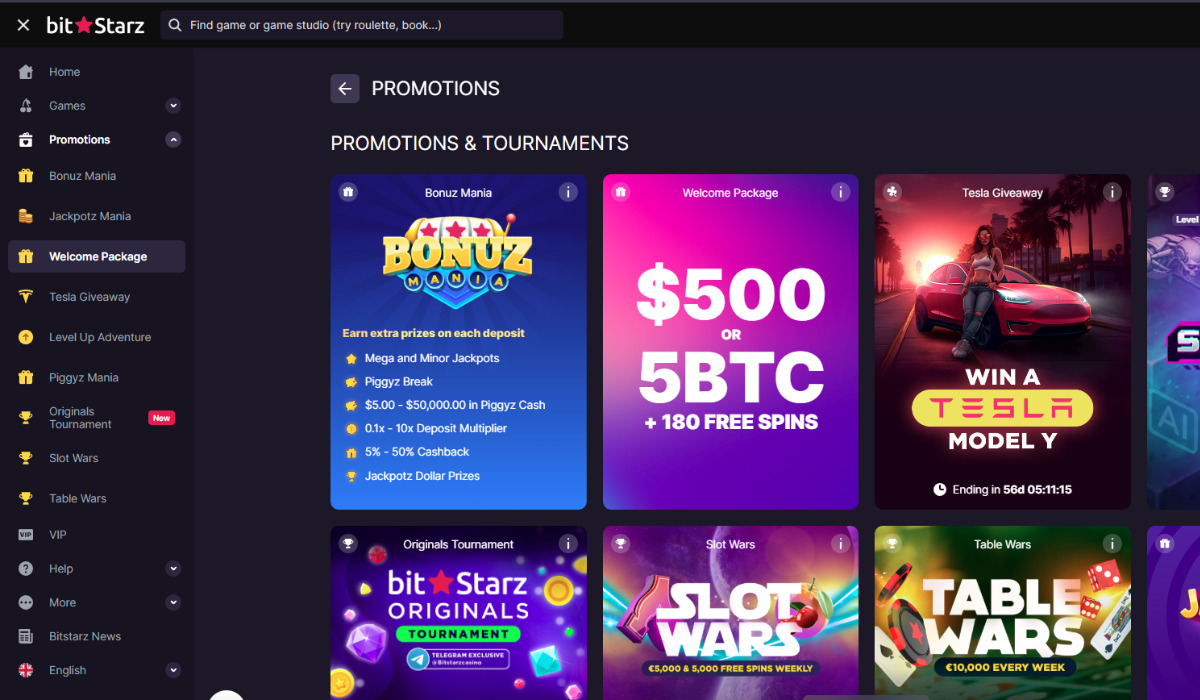
Task: Click the info icon on Welcome Package card
Action: [840, 192]
